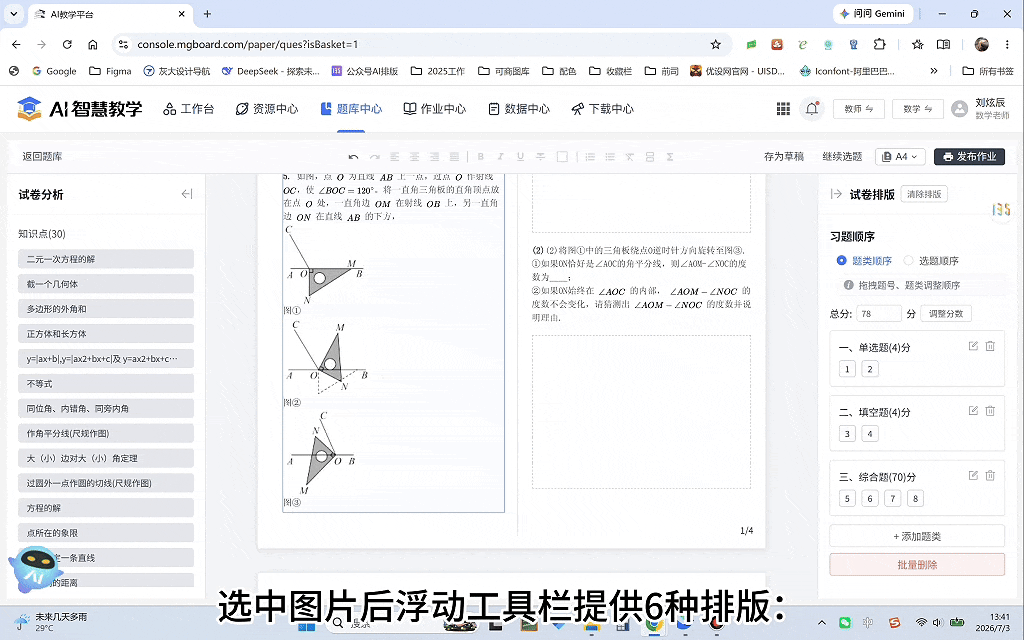This screenshot has height=640, width=1024.
Task: Go to 下载中心 tab
Action: (x=603, y=109)
